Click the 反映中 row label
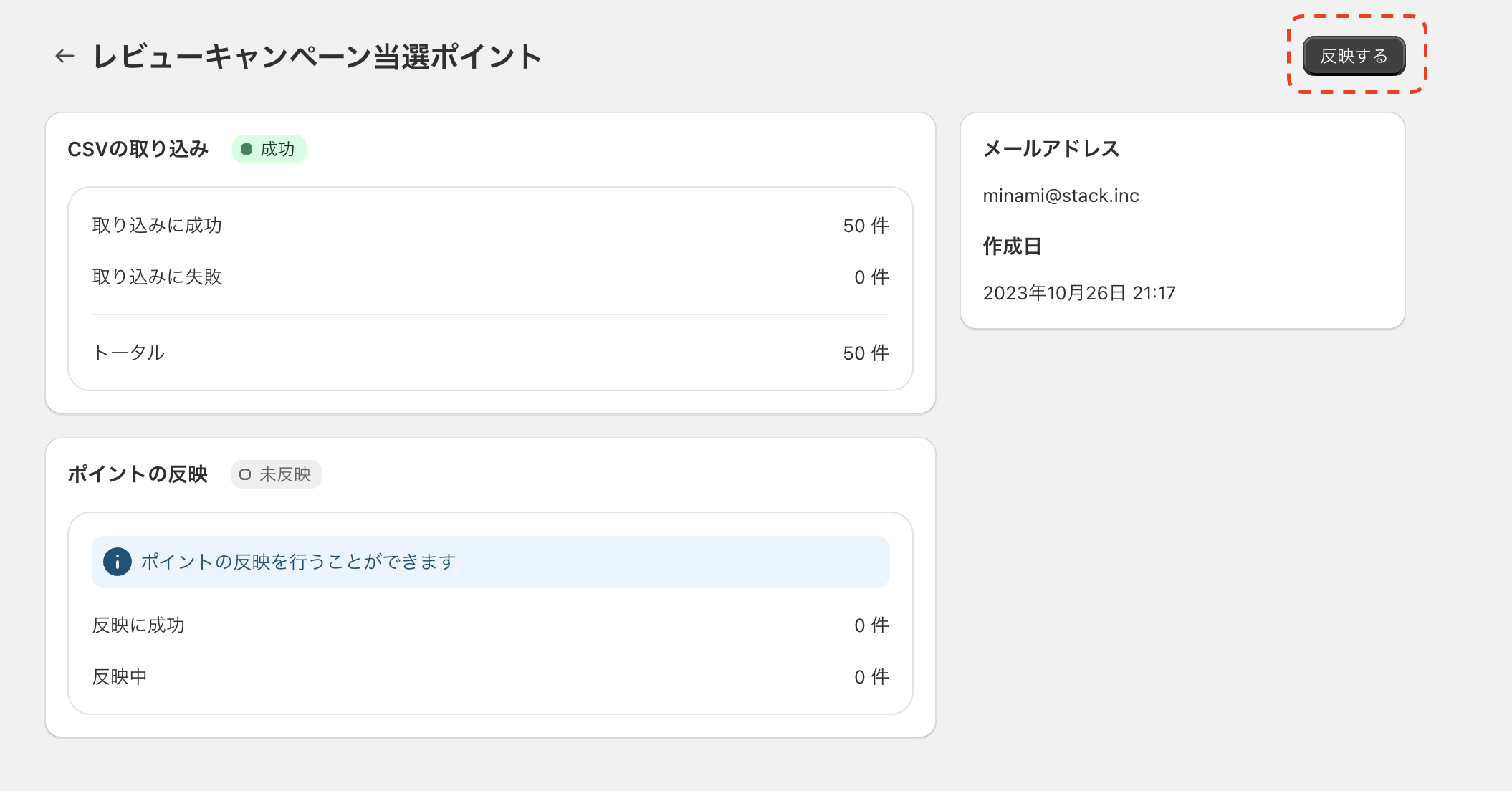The image size is (1512, 791). point(120,677)
